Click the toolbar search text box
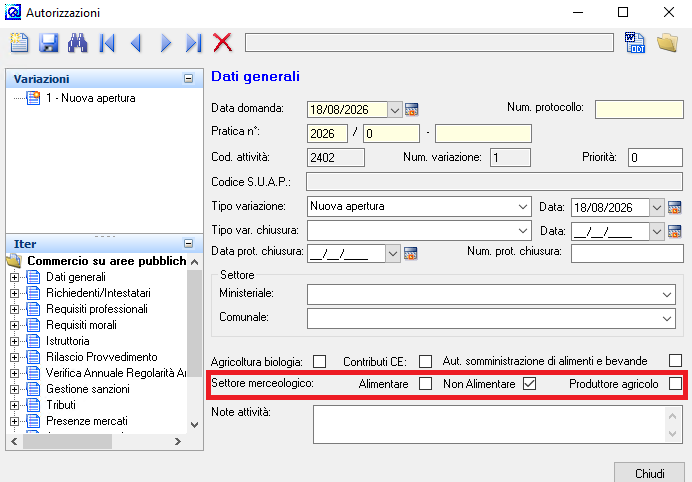The image size is (692, 482). click(429, 42)
